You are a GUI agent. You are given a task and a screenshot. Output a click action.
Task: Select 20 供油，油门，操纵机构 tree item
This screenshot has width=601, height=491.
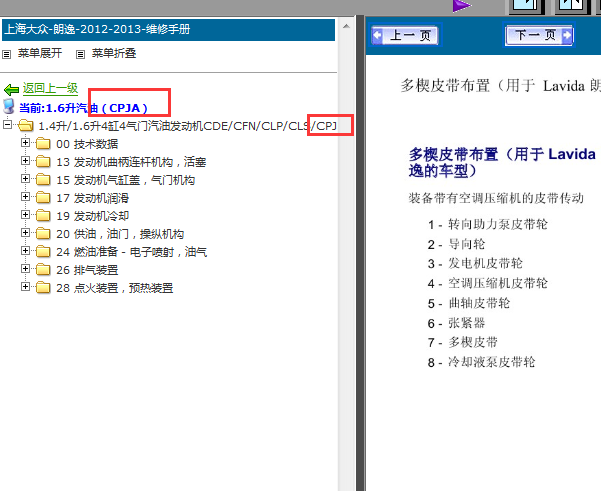120,234
